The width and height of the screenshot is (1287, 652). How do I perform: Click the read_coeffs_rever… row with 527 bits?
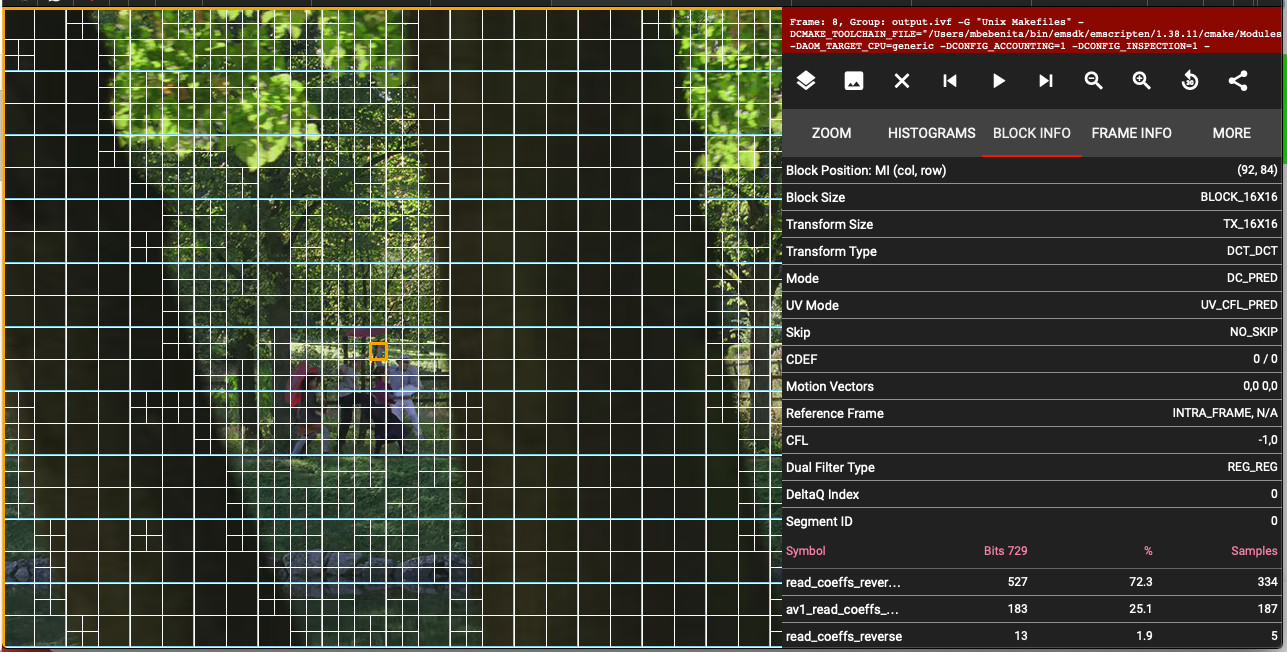1032,582
